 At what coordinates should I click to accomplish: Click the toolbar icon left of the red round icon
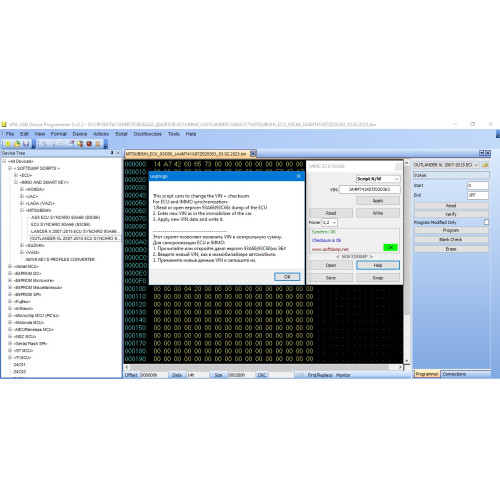click(x=80, y=144)
